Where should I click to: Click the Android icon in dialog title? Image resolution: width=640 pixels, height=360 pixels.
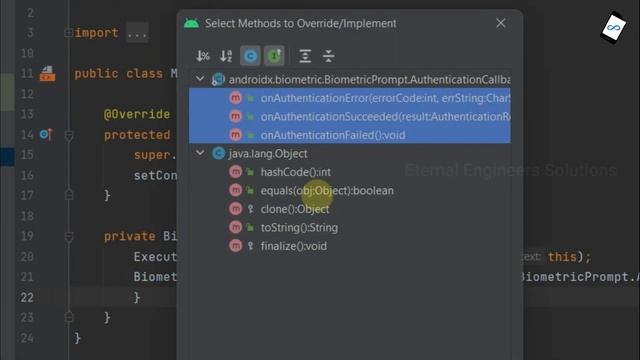click(x=191, y=23)
